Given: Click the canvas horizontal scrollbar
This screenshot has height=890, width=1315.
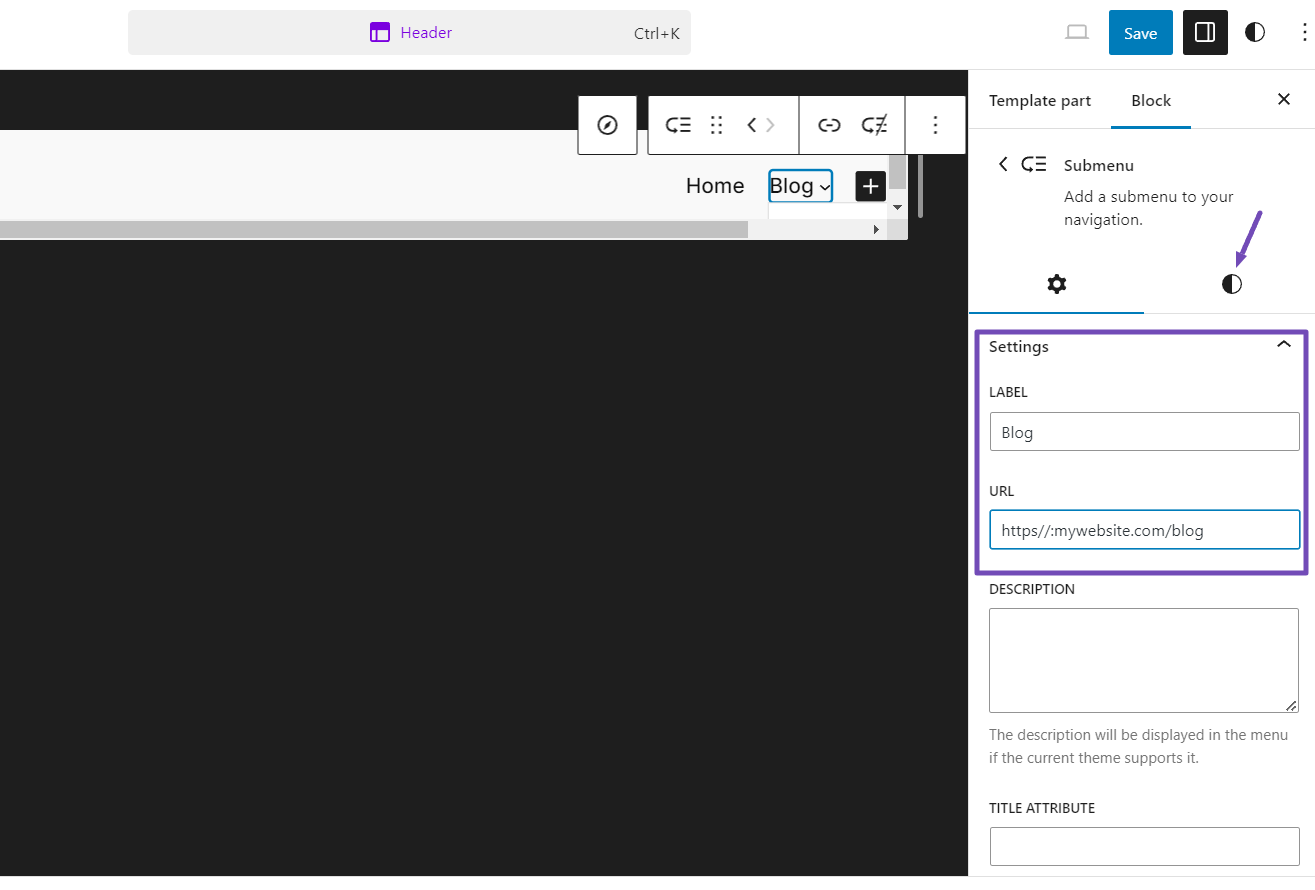Looking at the screenshot, I should tap(374, 229).
